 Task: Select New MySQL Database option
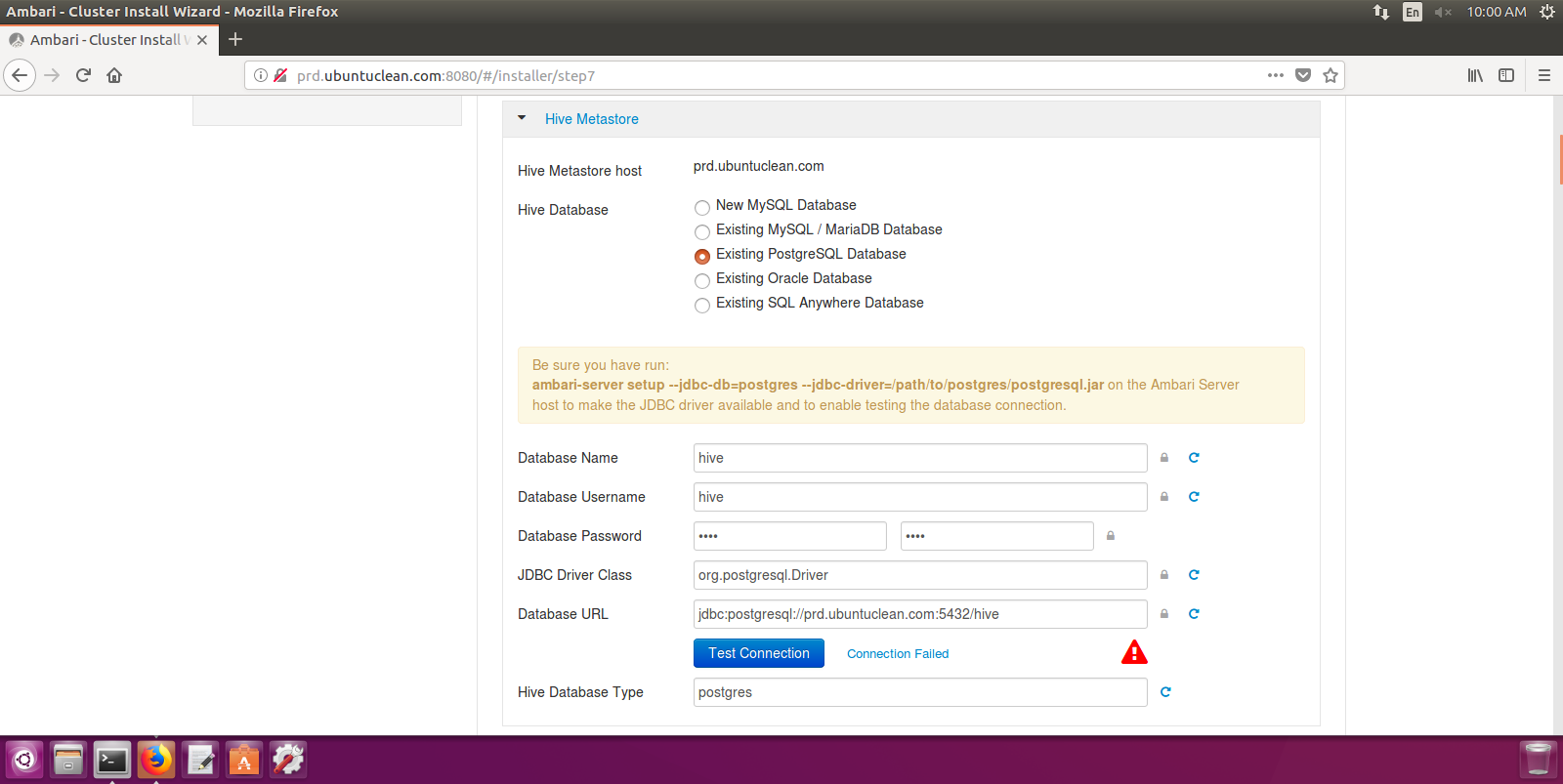[x=701, y=207]
